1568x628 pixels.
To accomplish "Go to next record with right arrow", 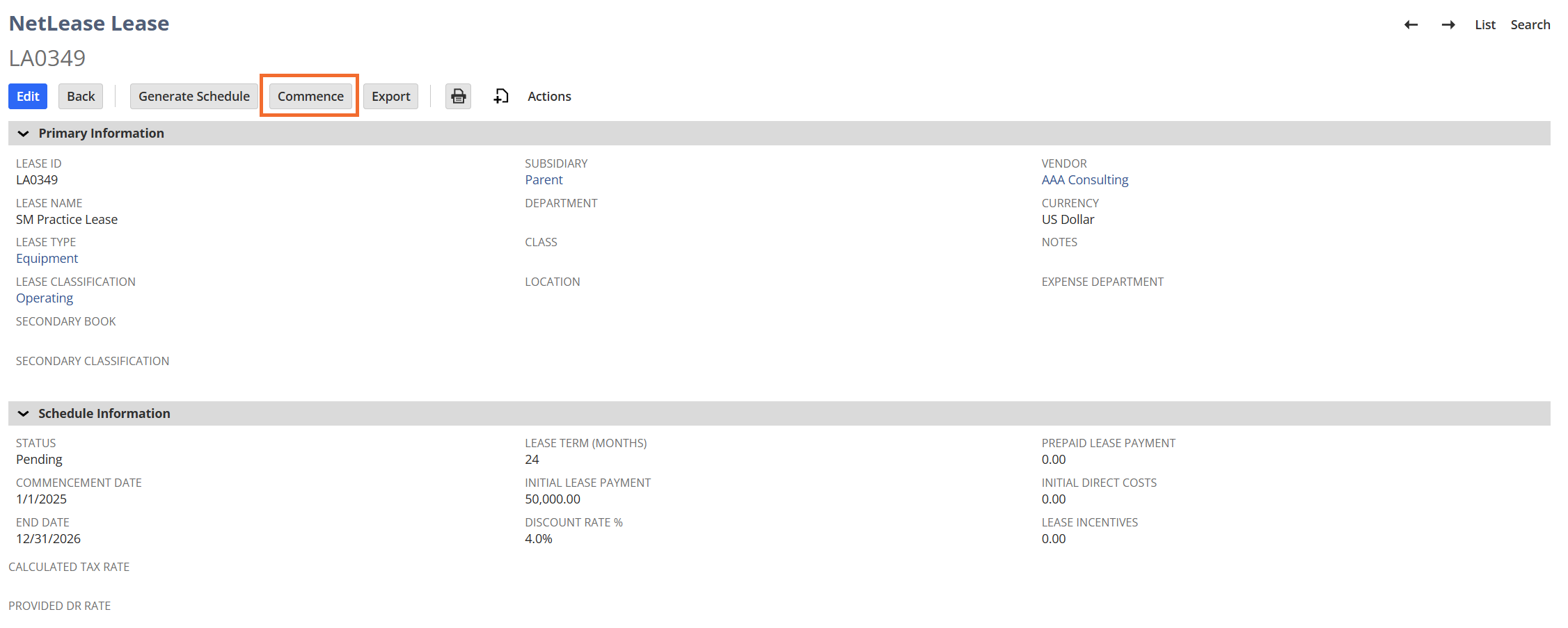I will (x=1448, y=25).
